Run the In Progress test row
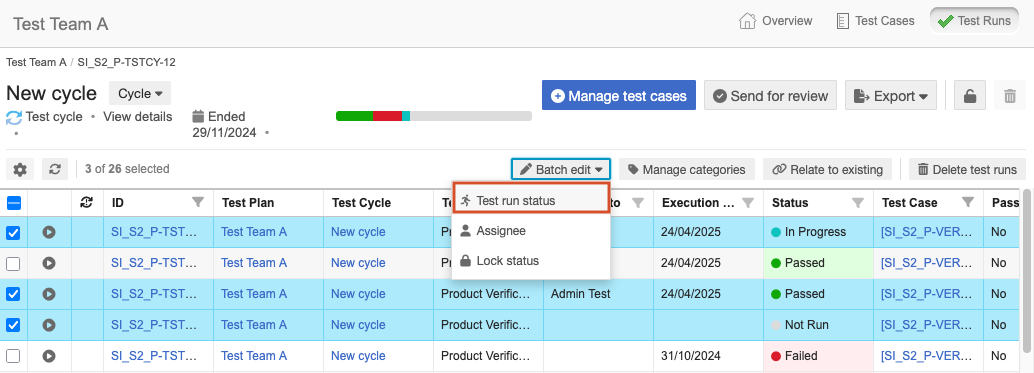 pyautogui.click(x=49, y=232)
